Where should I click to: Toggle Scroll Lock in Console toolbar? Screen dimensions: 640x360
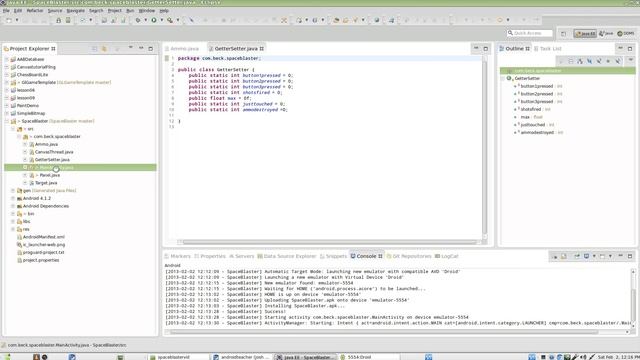tap(564, 256)
